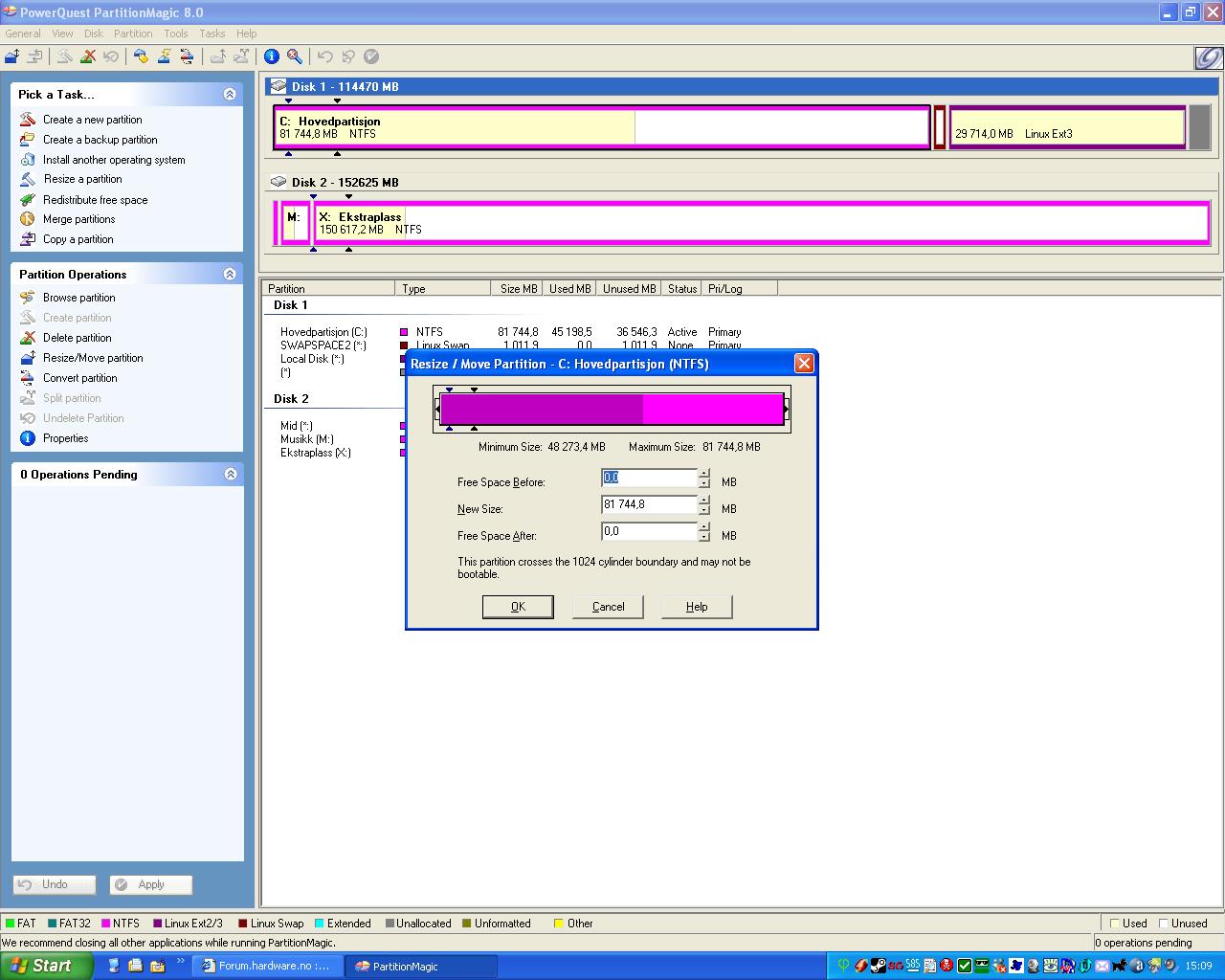Click the Format partition toolbar icon with lightning
Screen dimensions: 1225x980
click(x=164, y=56)
